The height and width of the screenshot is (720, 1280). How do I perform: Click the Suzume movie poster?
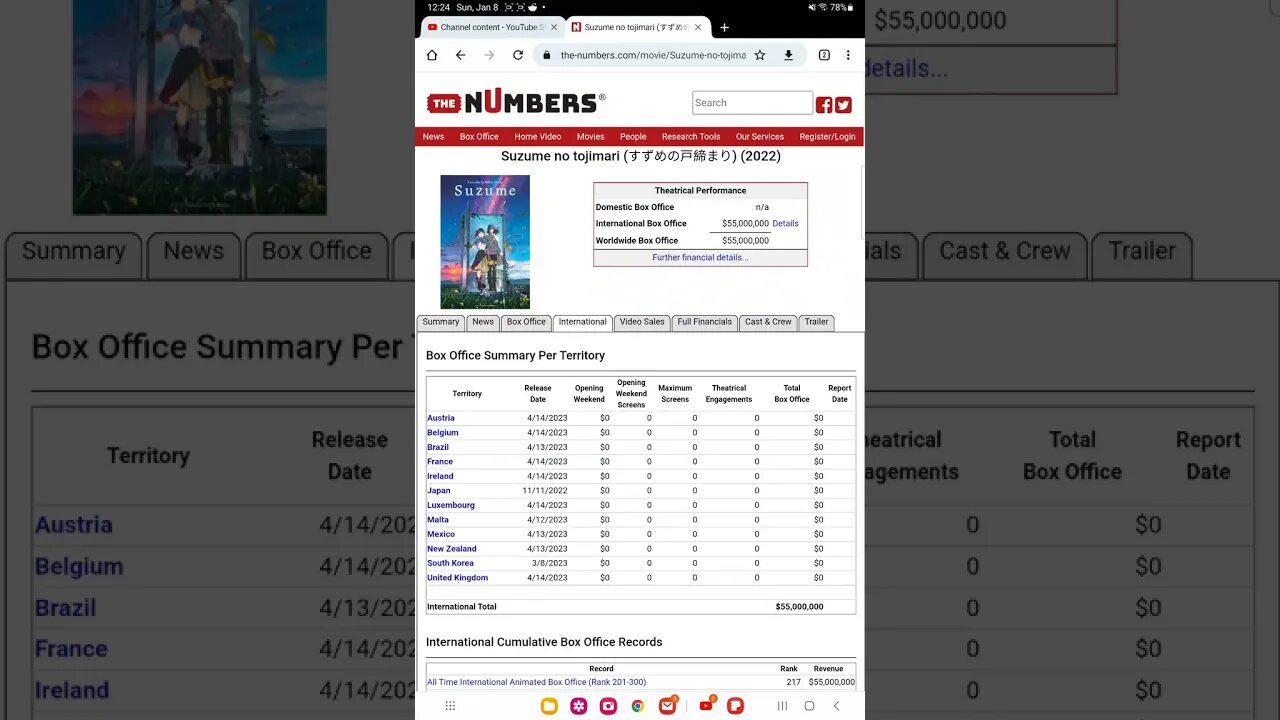pyautogui.click(x=485, y=242)
